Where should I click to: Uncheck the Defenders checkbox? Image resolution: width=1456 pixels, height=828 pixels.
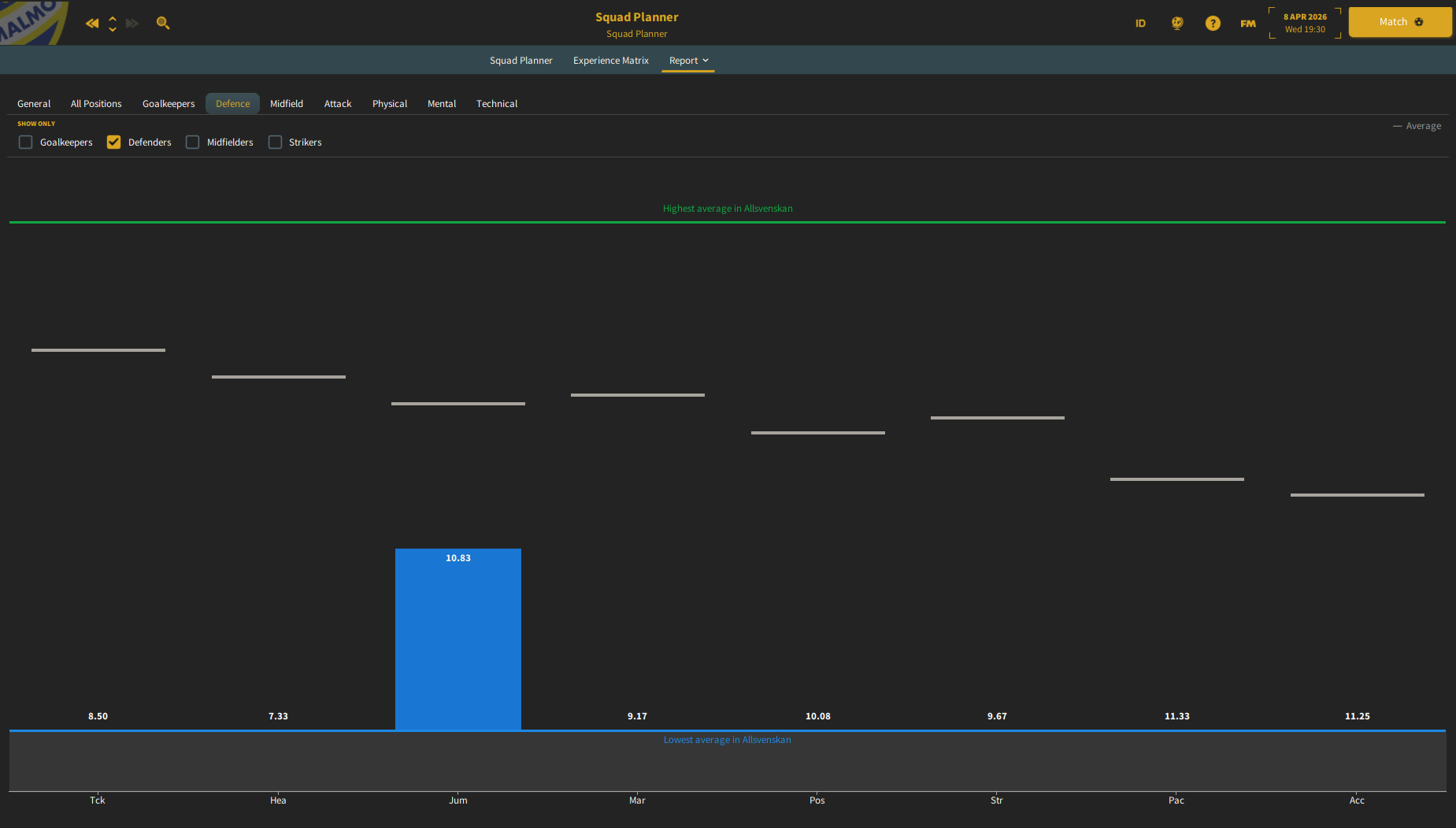point(114,142)
